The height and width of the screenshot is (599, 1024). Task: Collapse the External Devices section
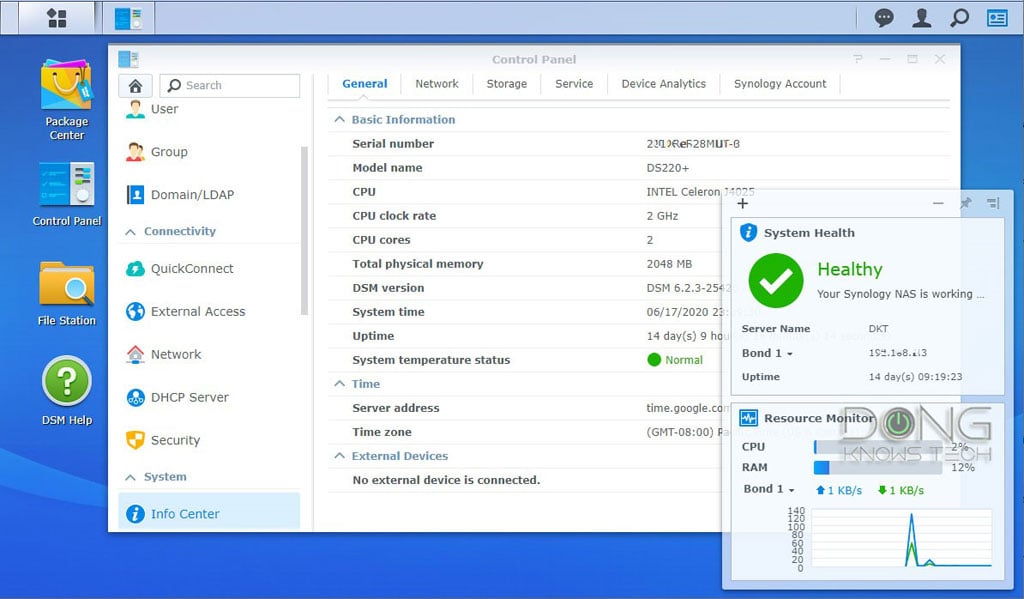pyautogui.click(x=339, y=456)
